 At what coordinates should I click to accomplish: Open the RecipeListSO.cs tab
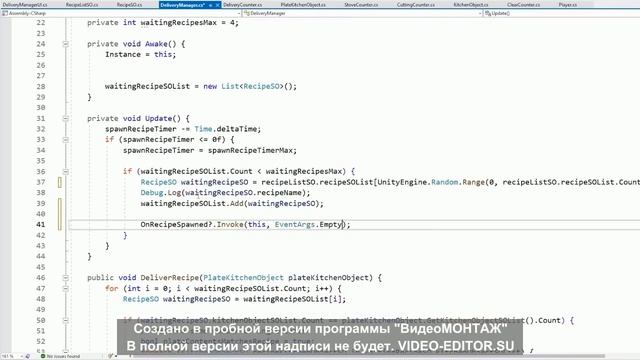tap(82, 5)
